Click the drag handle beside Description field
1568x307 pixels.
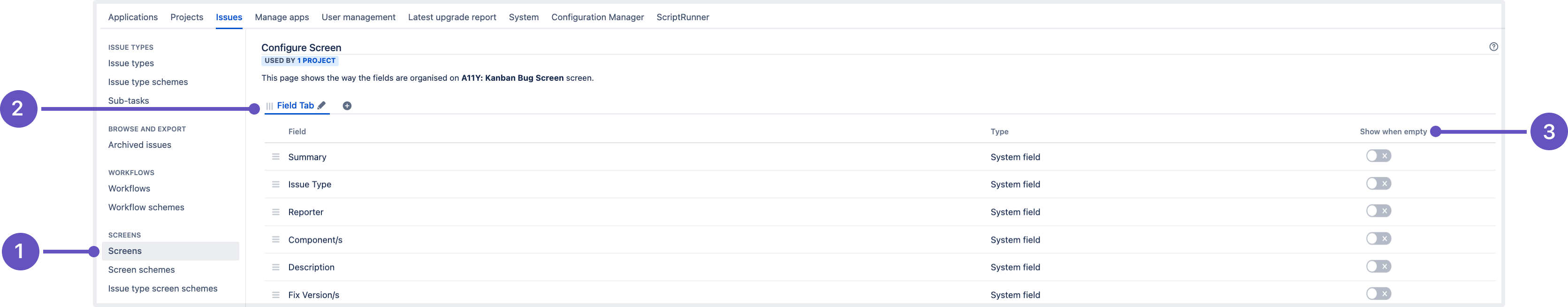click(x=276, y=268)
